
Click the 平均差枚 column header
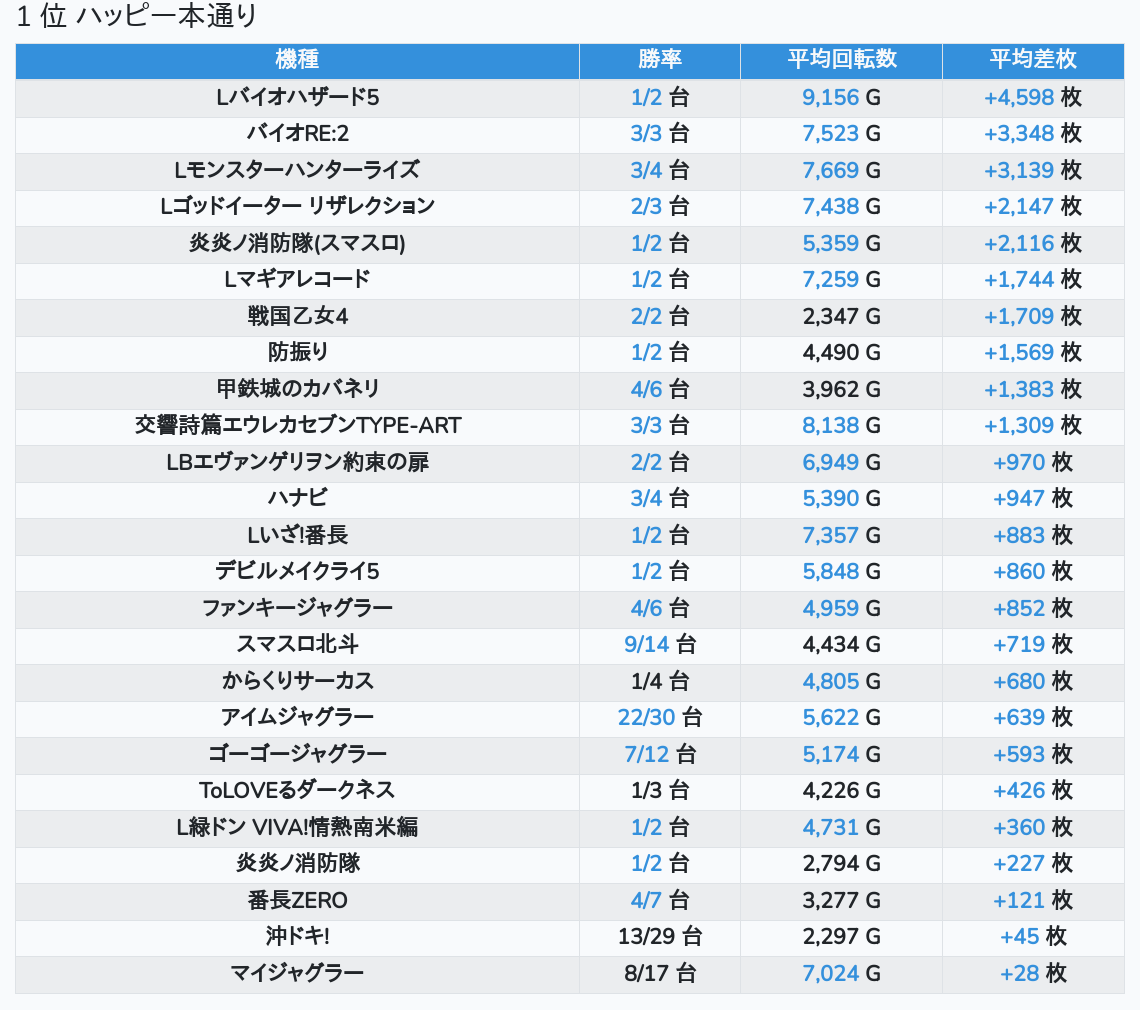[1032, 60]
